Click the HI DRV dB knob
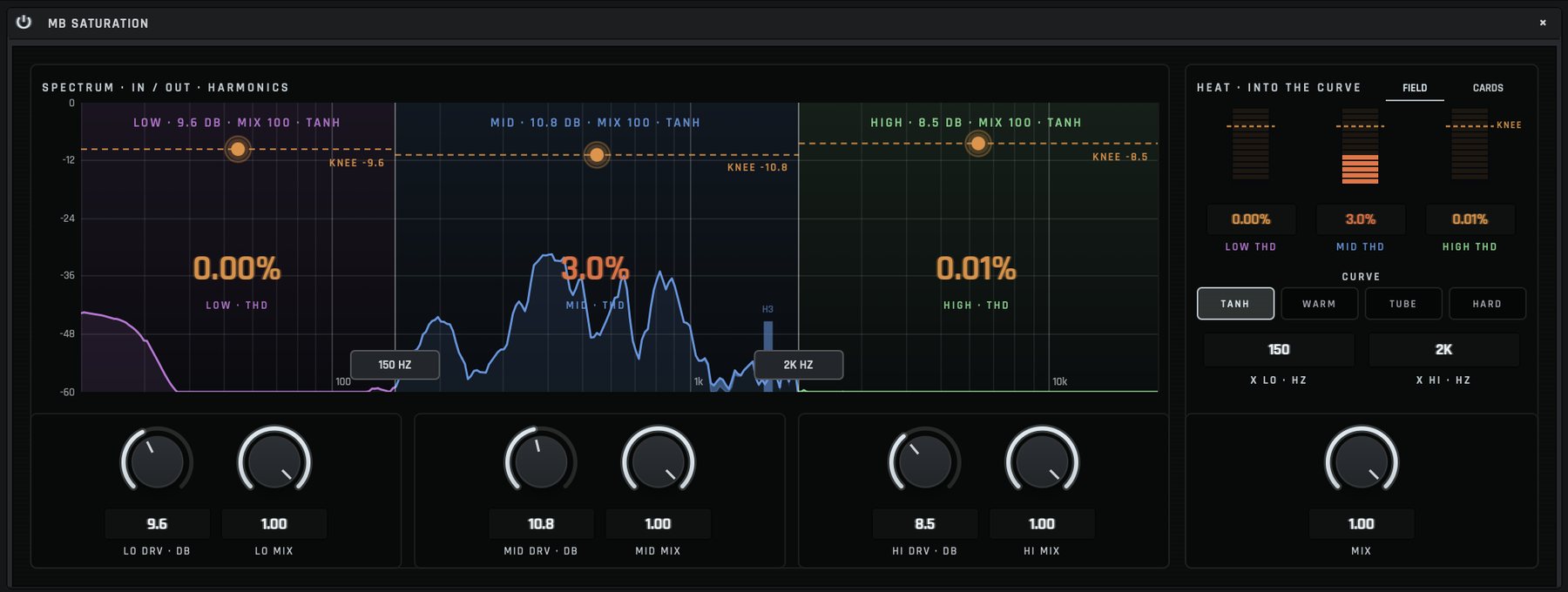Viewport: 1568px width, 592px height. click(924, 461)
